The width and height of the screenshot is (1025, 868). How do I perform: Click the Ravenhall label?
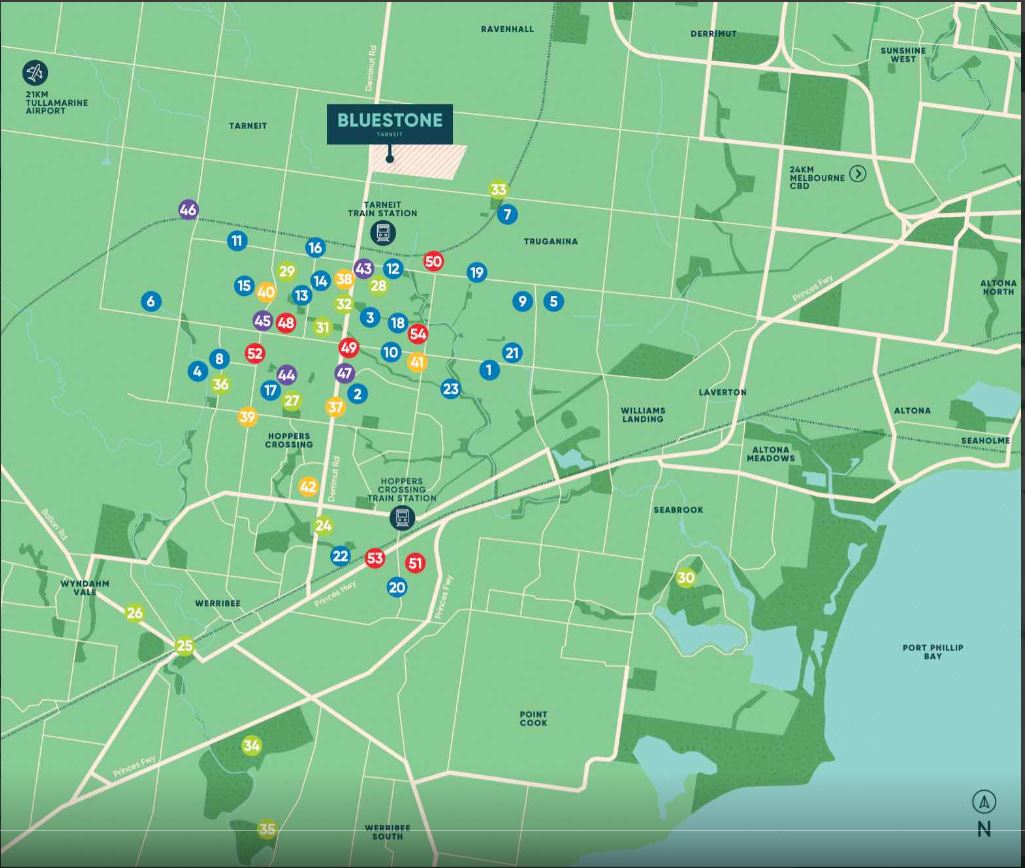point(507,29)
